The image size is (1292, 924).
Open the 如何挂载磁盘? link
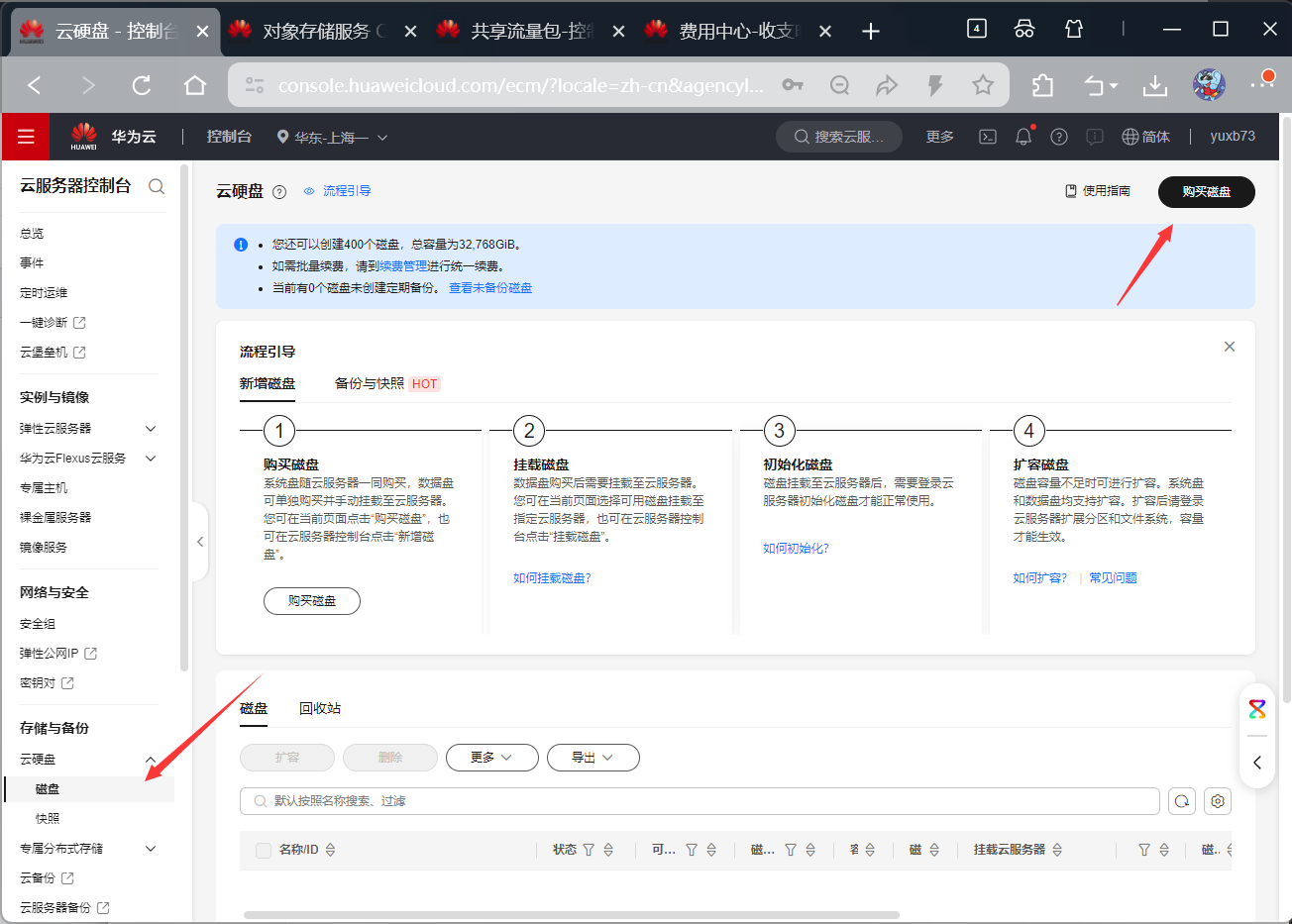pyautogui.click(x=552, y=578)
